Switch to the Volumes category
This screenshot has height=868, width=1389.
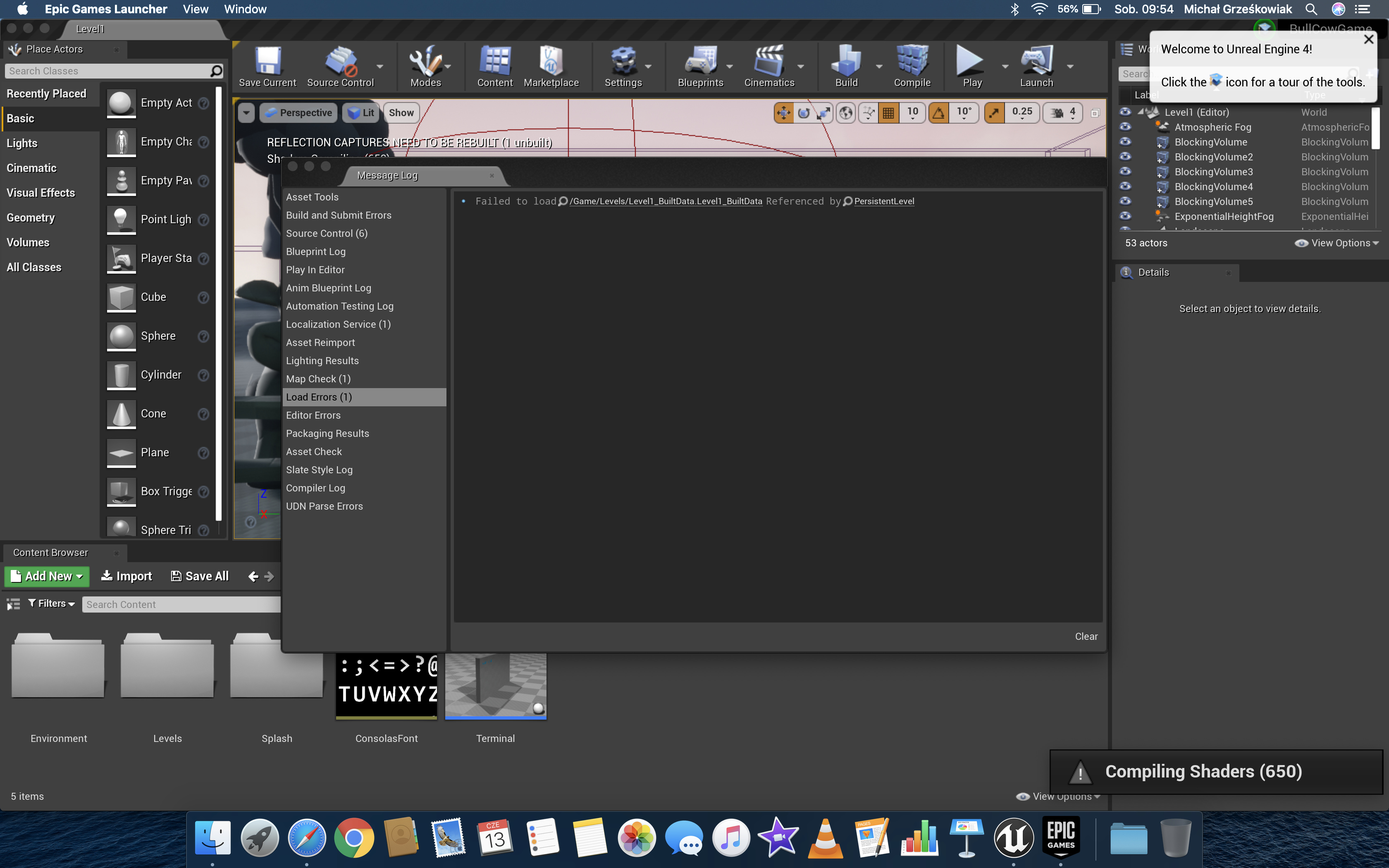pyautogui.click(x=28, y=242)
